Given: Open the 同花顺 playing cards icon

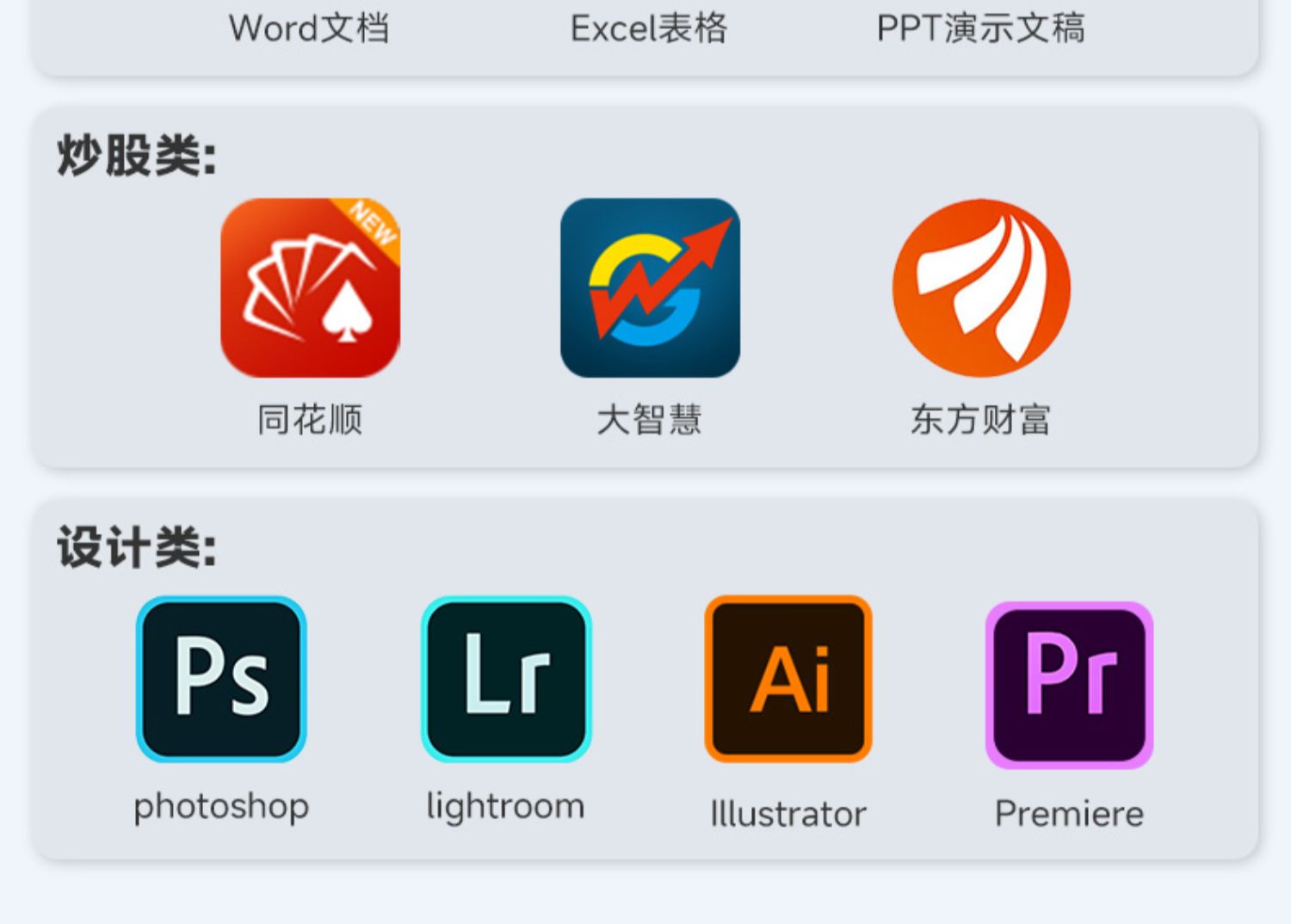Looking at the screenshot, I should pos(310,288).
